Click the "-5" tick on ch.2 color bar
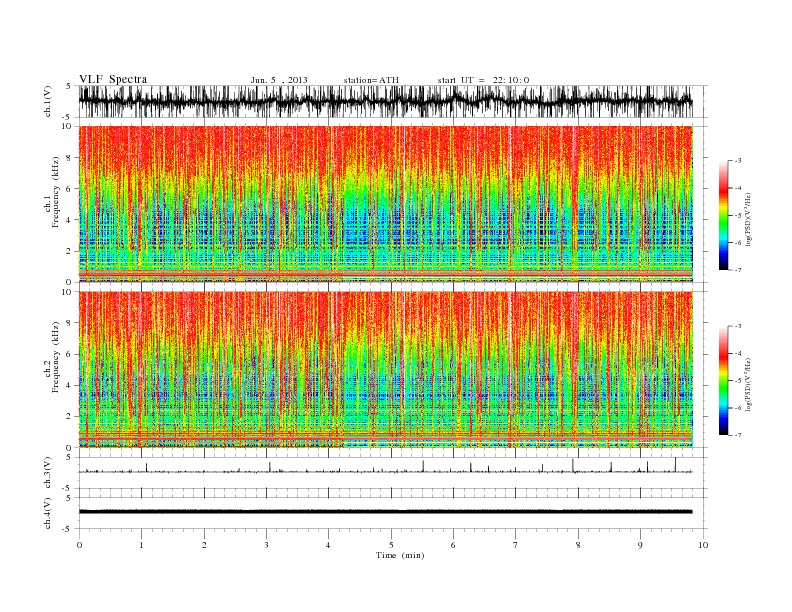792x612 pixels. pos(738,381)
